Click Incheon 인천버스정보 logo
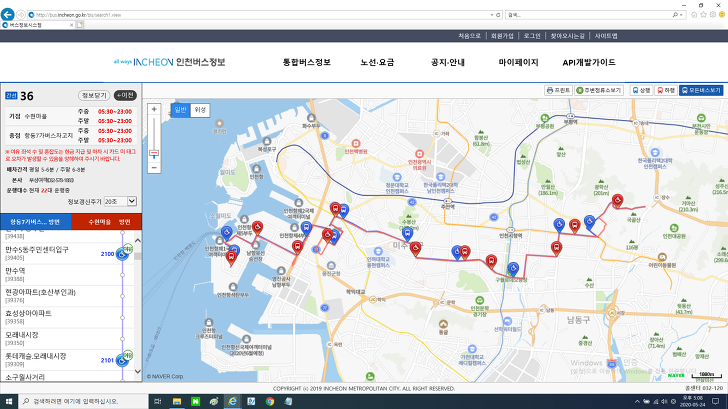 click(x=169, y=62)
